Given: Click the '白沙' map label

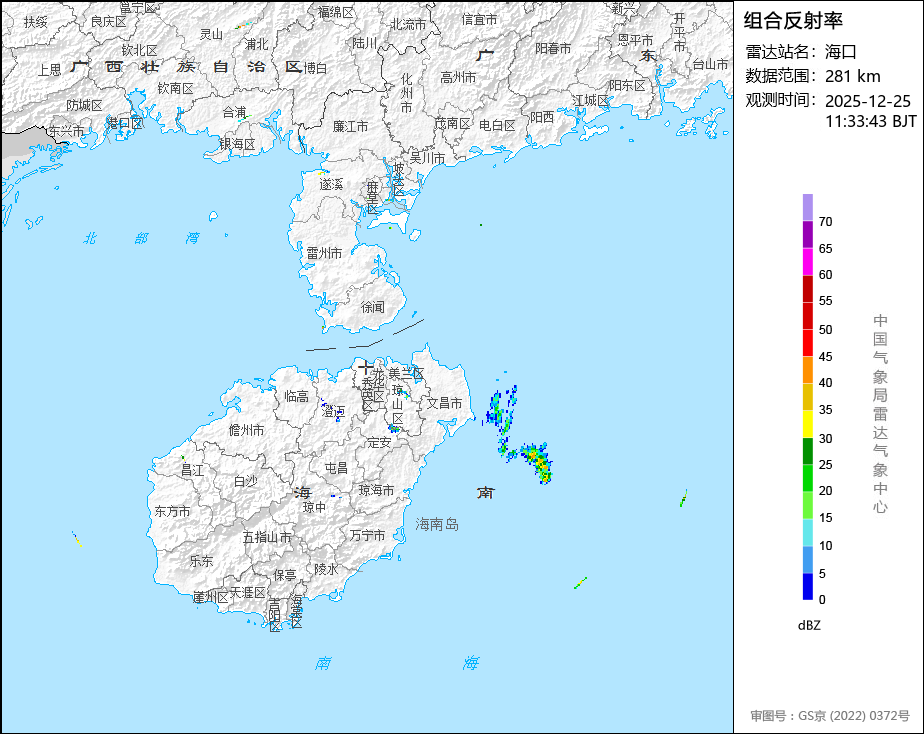Looking at the screenshot, I should [246, 481].
